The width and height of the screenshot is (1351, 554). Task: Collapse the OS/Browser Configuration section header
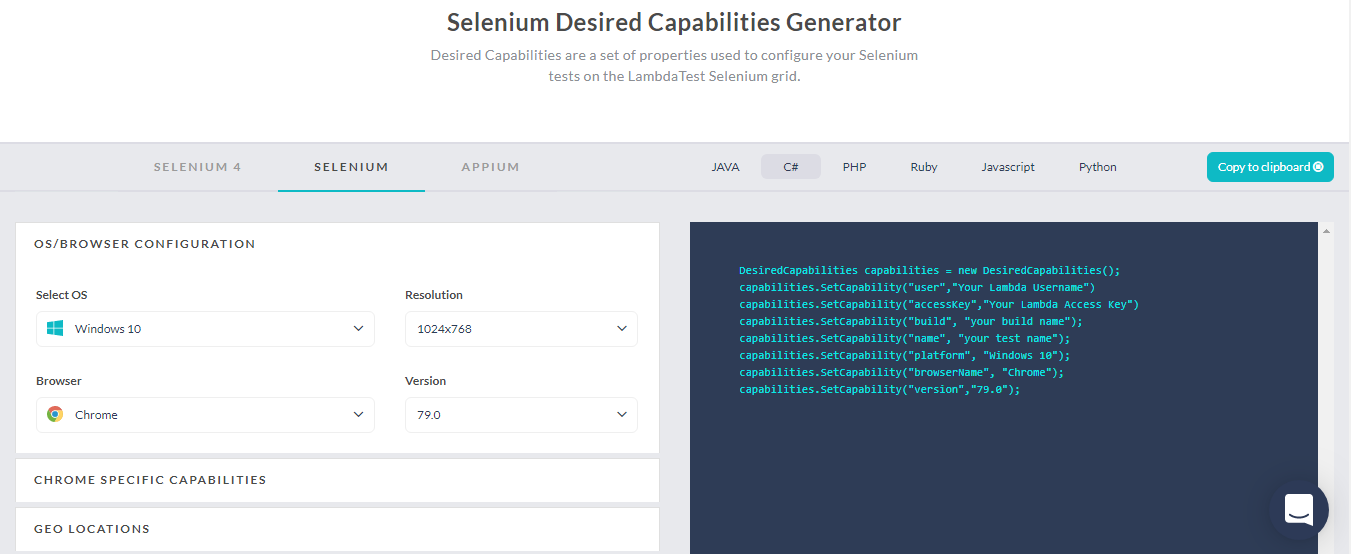click(x=145, y=244)
